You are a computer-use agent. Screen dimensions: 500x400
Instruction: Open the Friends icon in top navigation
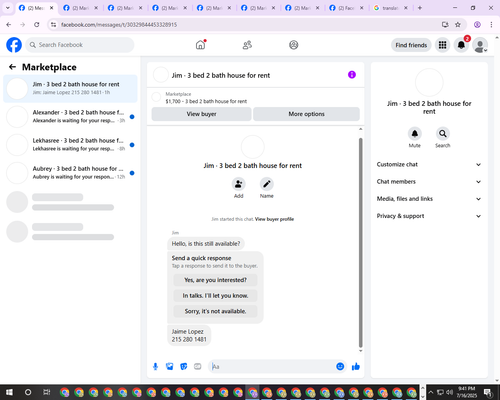(247, 45)
